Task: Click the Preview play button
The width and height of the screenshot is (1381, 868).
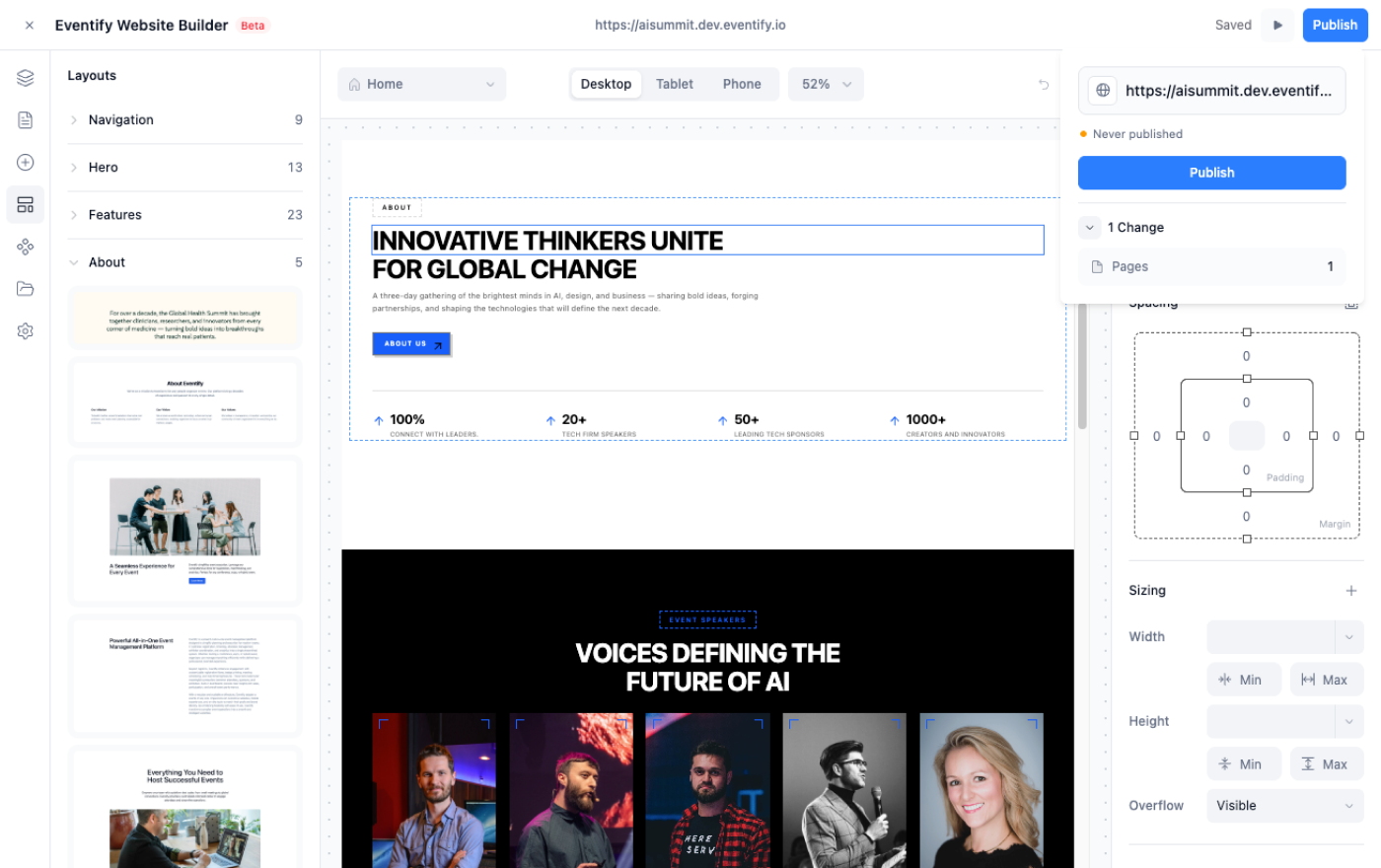Action: pyautogui.click(x=1277, y=26)
